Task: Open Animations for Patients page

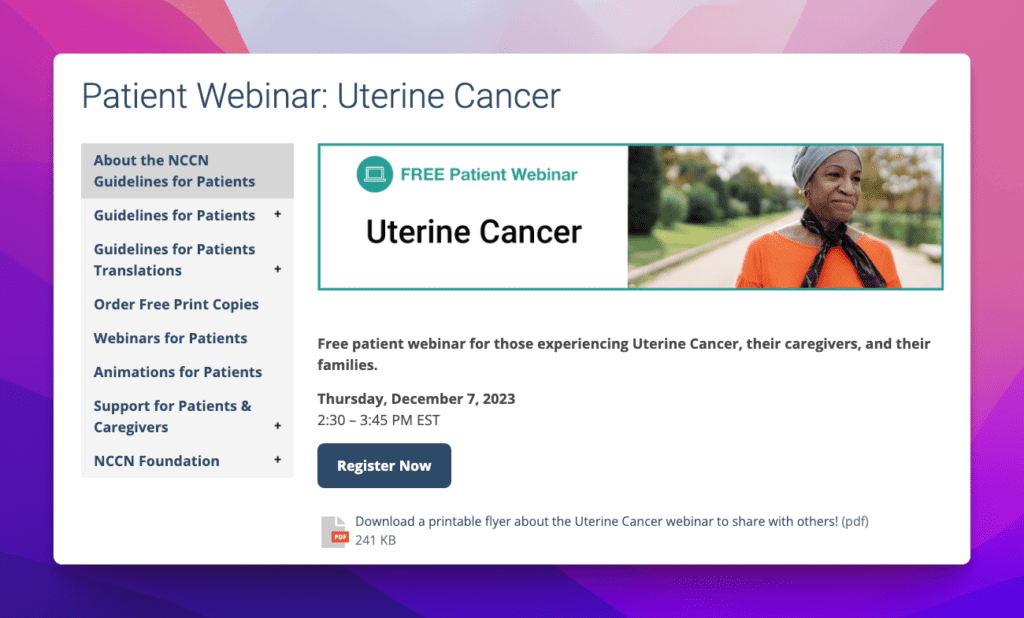Action: tap(178, 372)
